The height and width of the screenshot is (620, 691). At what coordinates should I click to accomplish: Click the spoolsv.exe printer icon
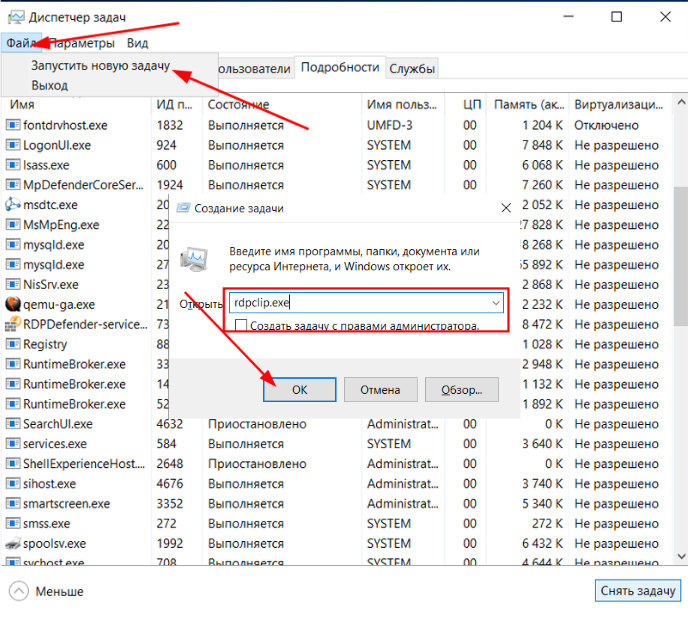point(13,544)
